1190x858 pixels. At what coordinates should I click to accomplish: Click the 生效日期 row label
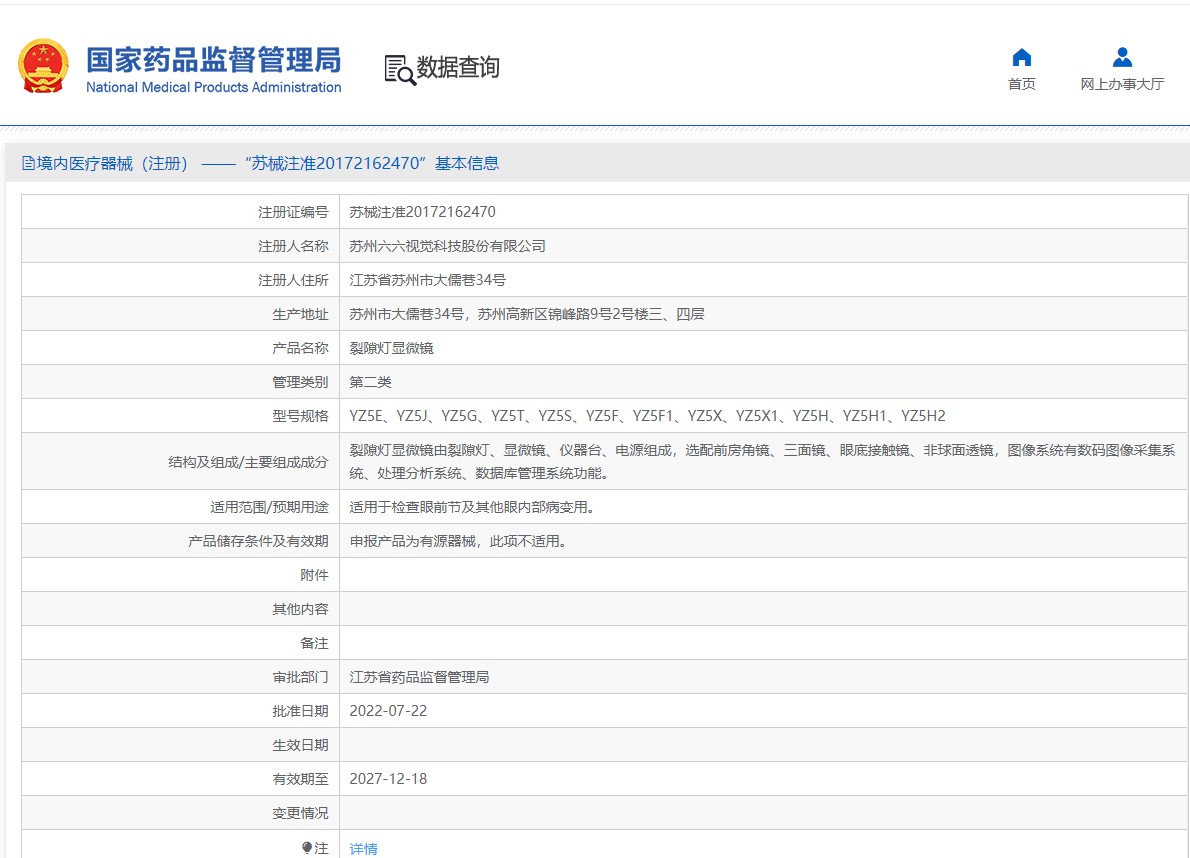pos(301,745)
